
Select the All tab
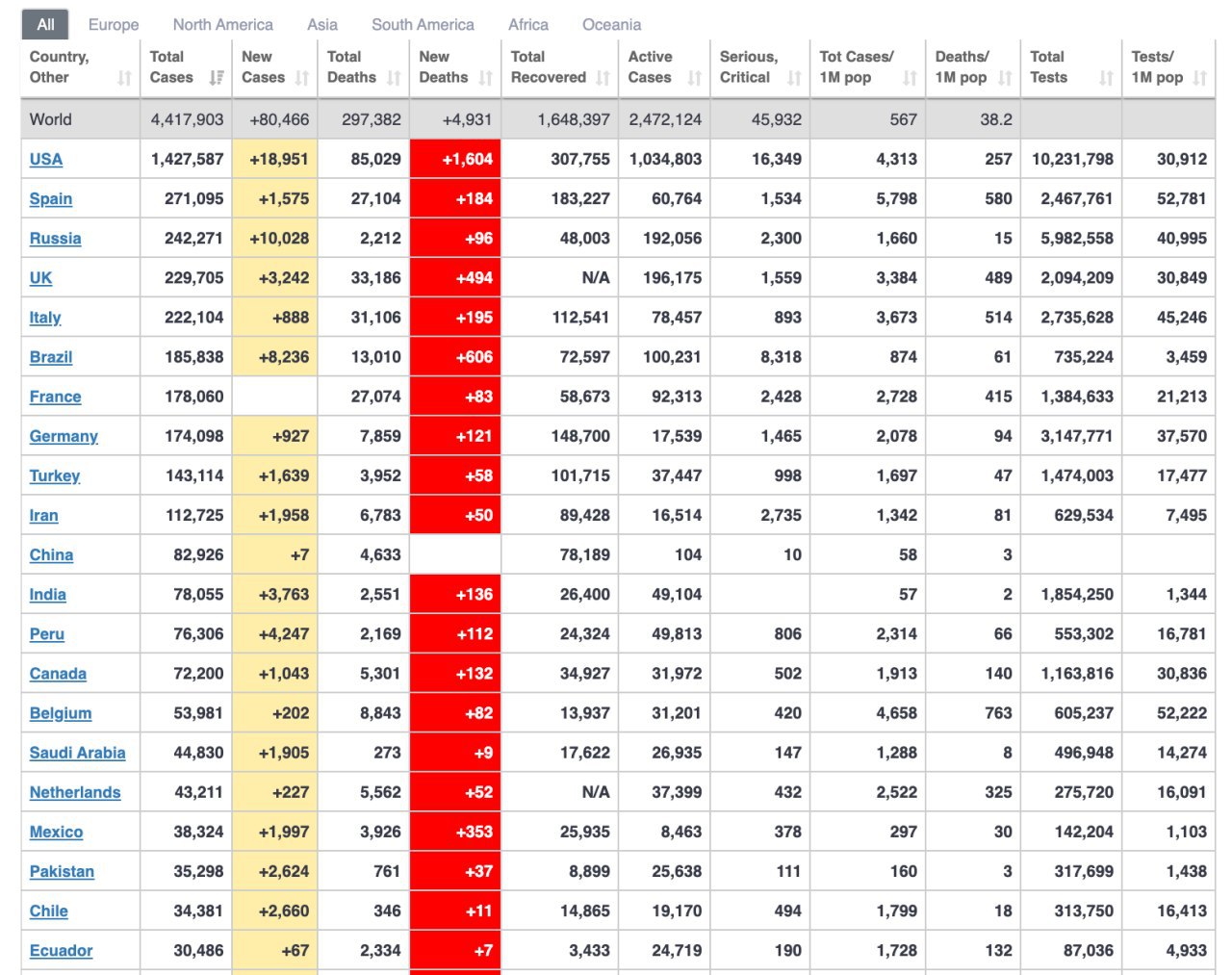[x=45, y=25]
